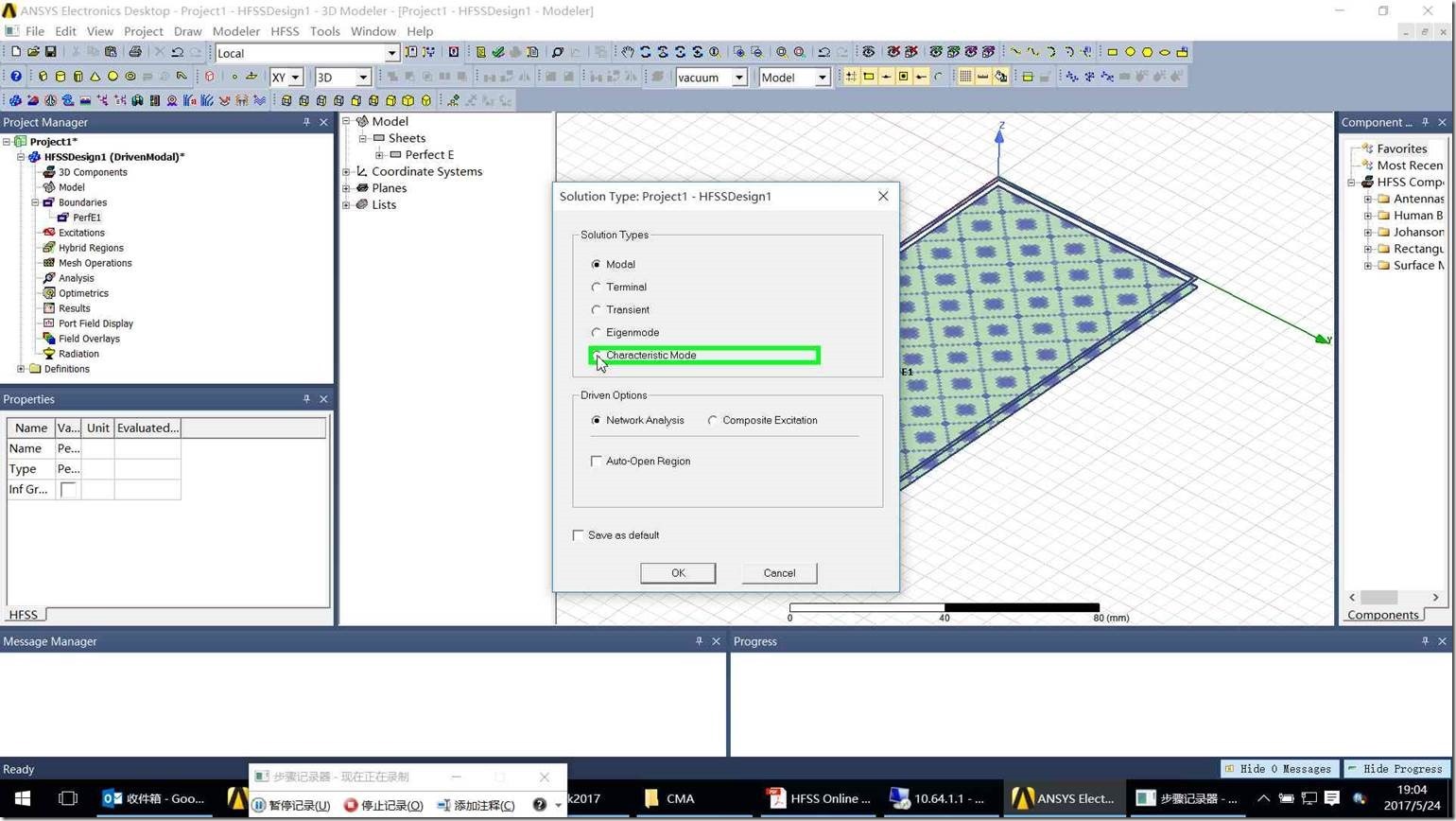Select Excitations in the project tree
Viewport: 1456px width, 821px height.
(x=81, y=233)
